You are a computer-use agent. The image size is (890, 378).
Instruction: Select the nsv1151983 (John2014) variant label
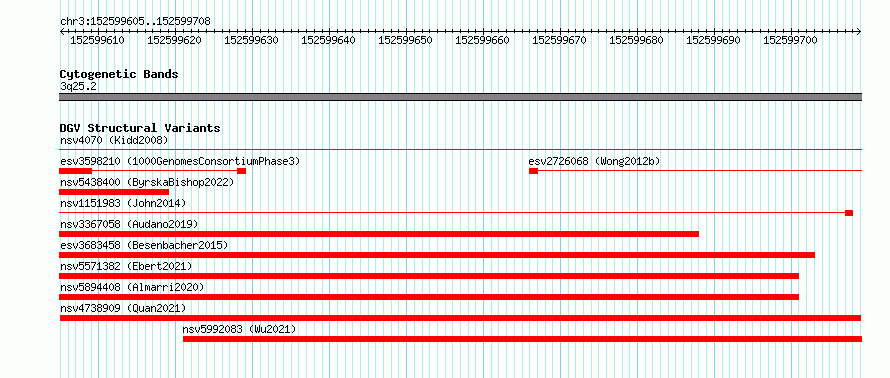pos(123,203)
